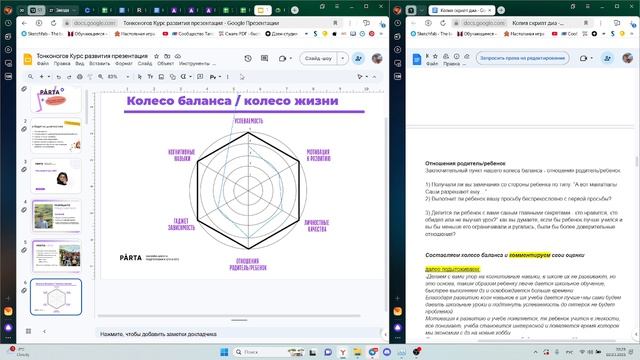The width and height of the screenshot is (640, 360).
Task: Print the presentation
Action: coord(80,76)
